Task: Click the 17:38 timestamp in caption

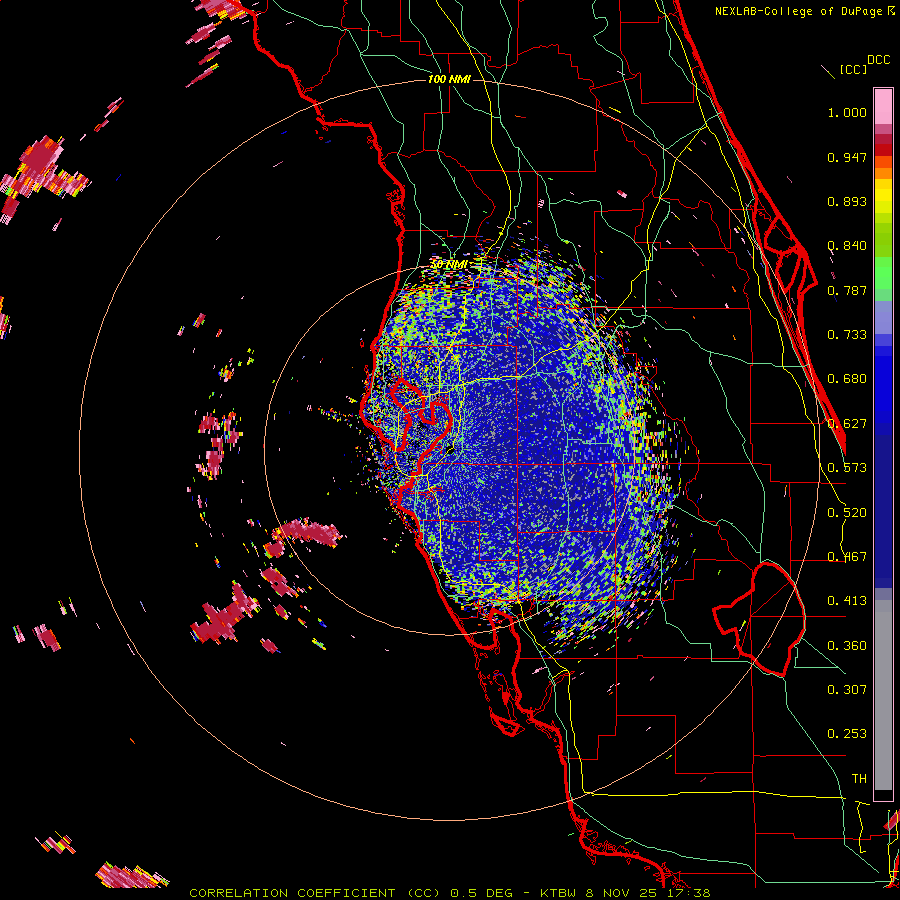Action: point(691,893)
